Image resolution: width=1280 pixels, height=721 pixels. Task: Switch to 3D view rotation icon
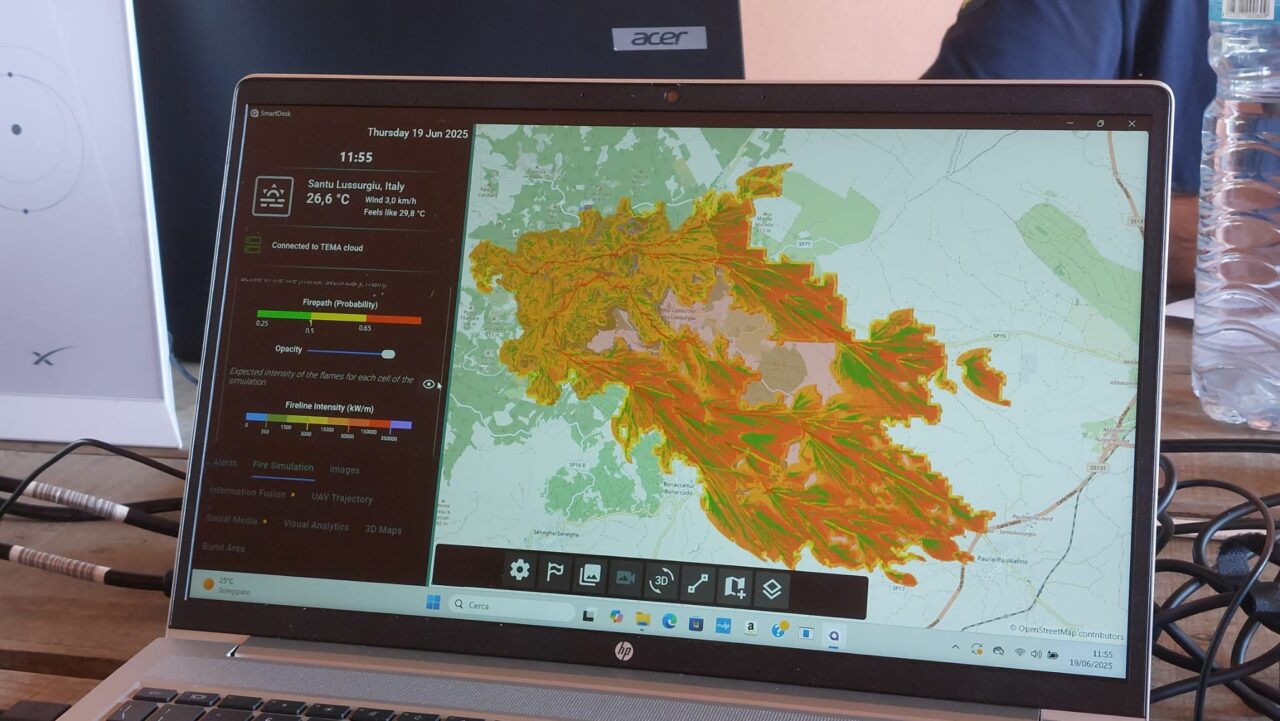pos(660,581)
